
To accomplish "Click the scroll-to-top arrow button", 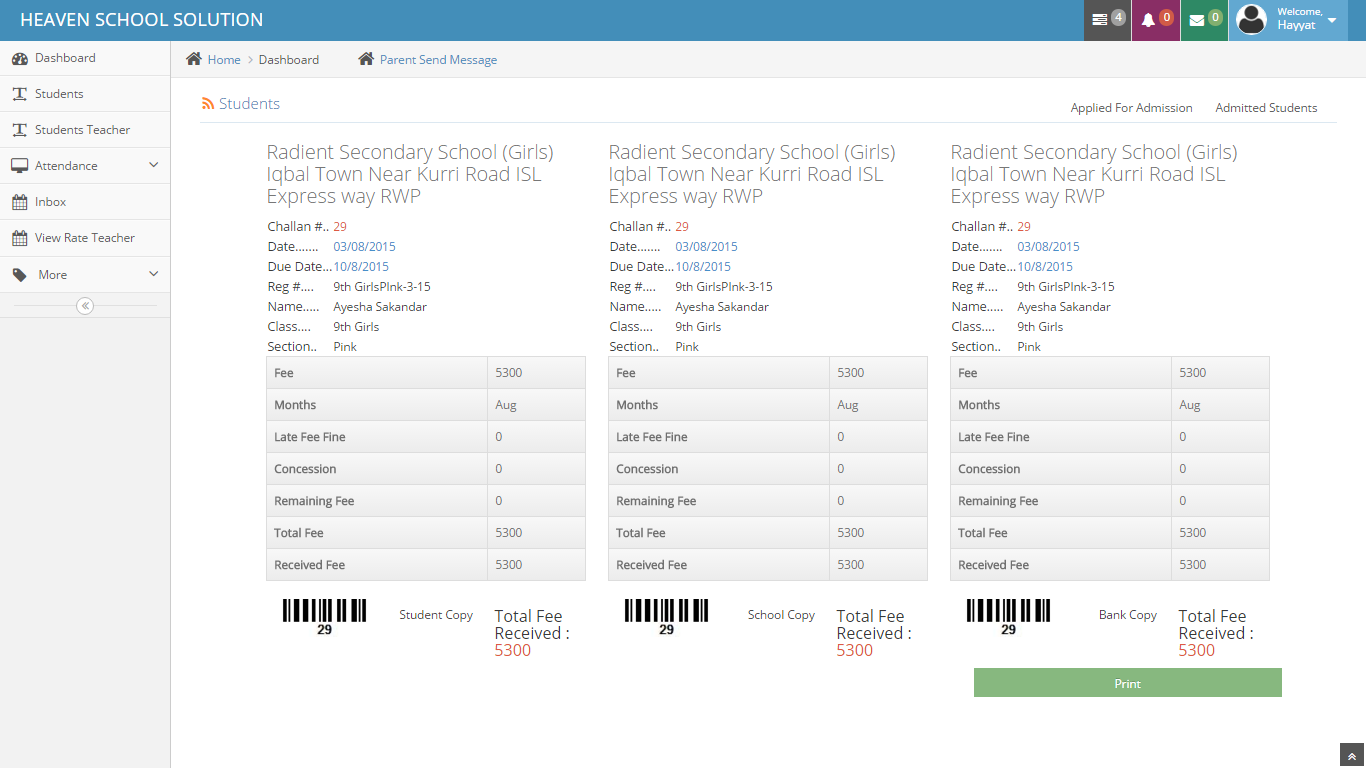I will click(1352, 756).
